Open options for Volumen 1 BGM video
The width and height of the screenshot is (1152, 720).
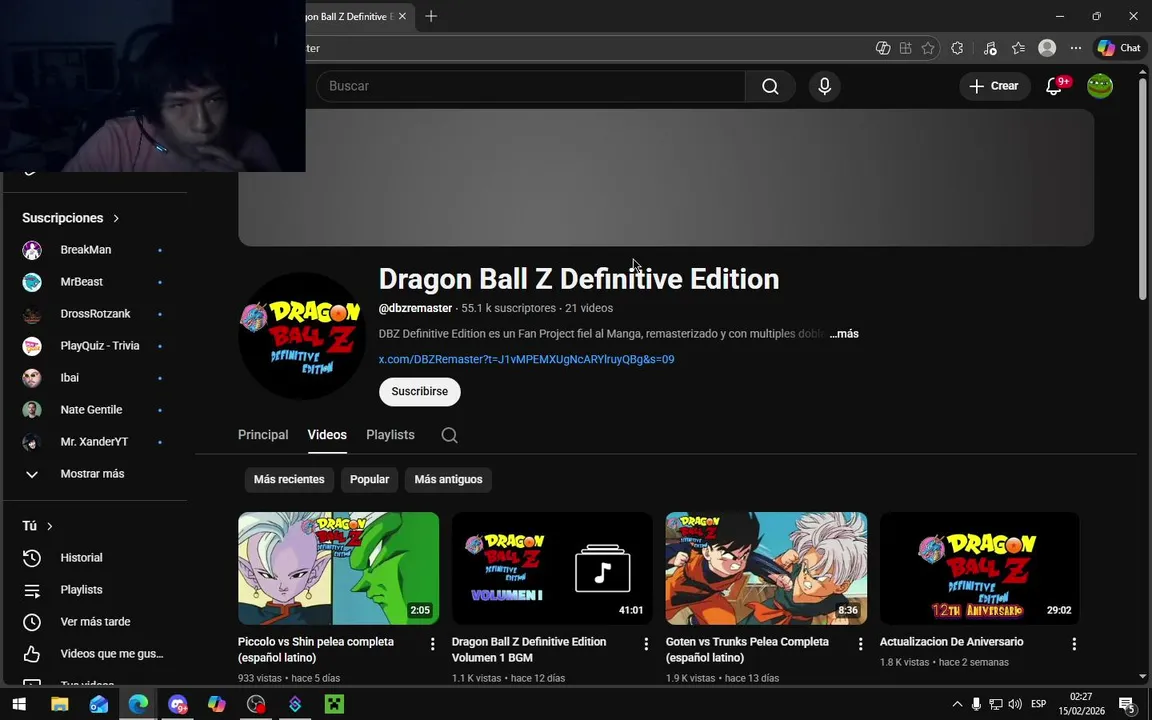[646, 644]
